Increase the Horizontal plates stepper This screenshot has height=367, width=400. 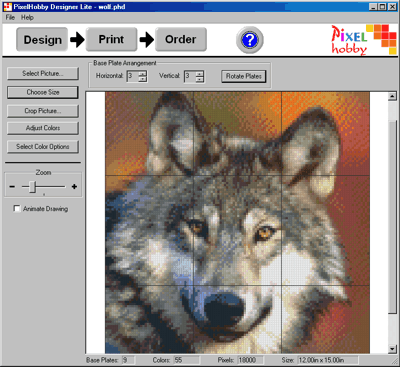[143, 74]
